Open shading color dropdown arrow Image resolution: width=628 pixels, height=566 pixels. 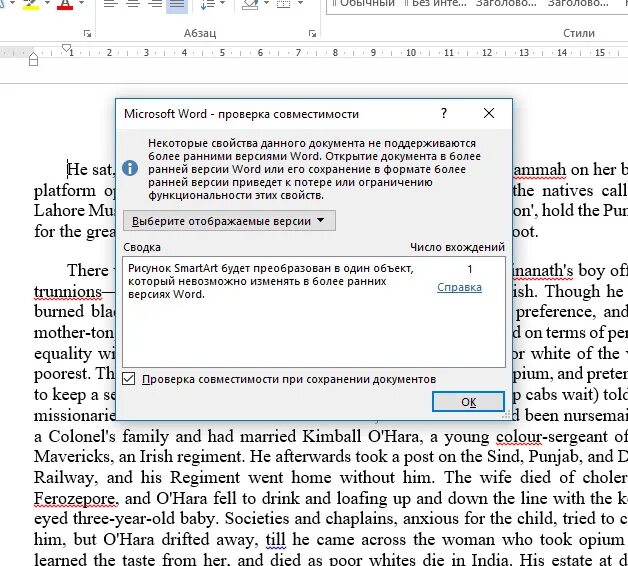click(266, 4)
